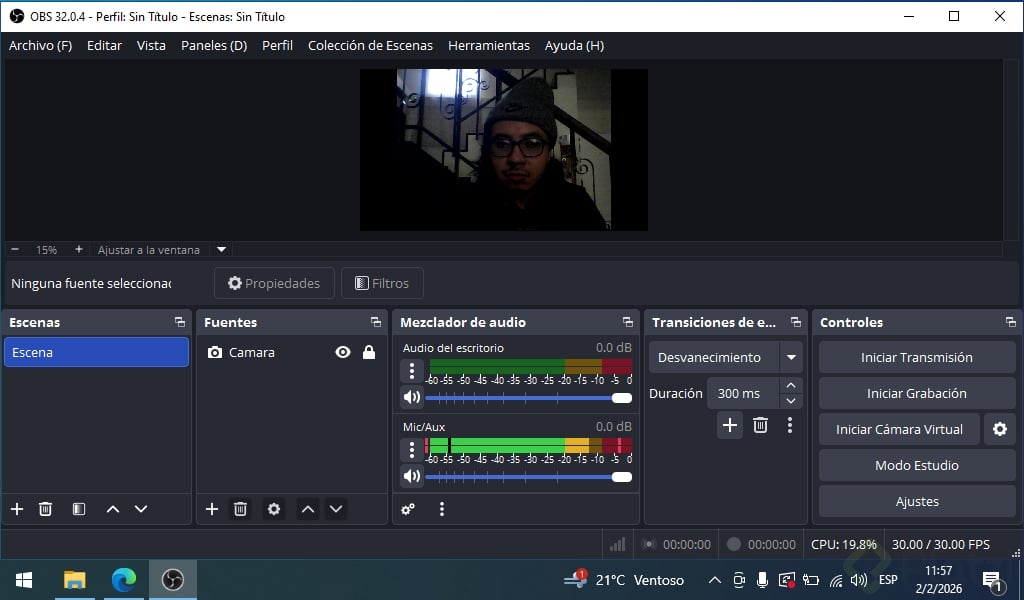The height and width of the screenshot is (600, 1024).
Task: Undock the Transiciones de escena panel
Action: 795,322
